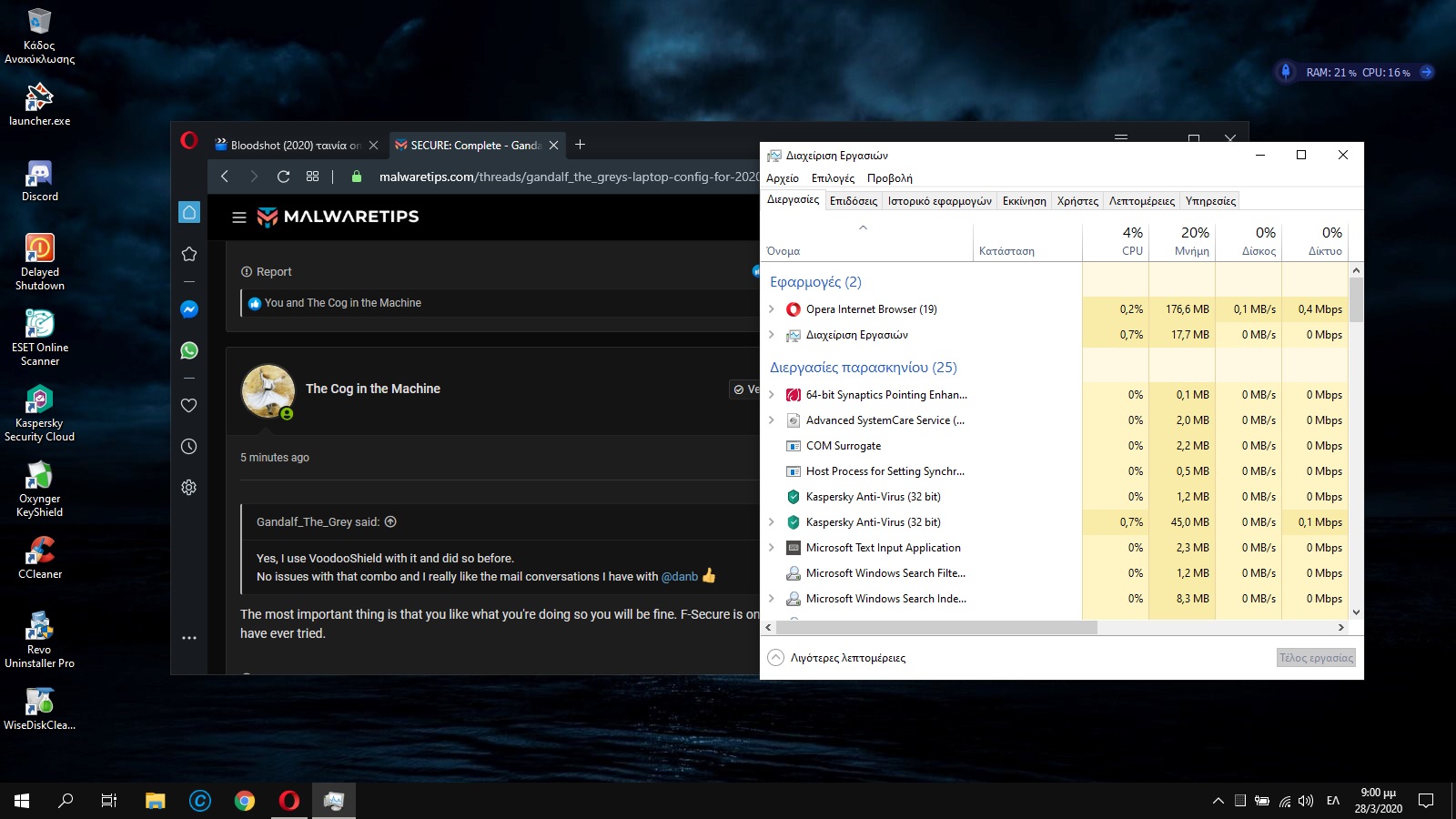Switch to the Επιδόσεις tab
Viewport: 1456px width, 819px height.
pos(853,201)
